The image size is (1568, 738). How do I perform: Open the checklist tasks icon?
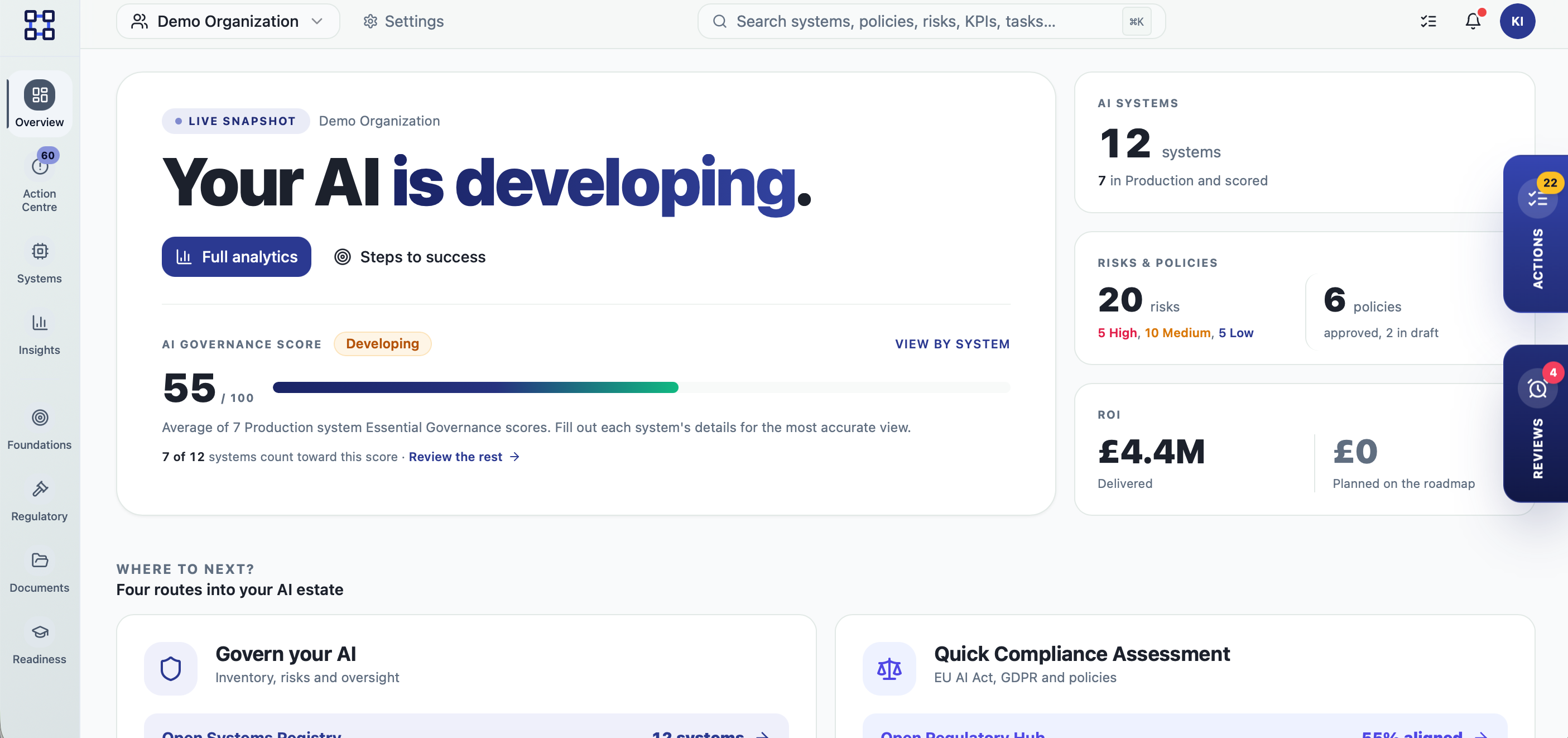1428,21
